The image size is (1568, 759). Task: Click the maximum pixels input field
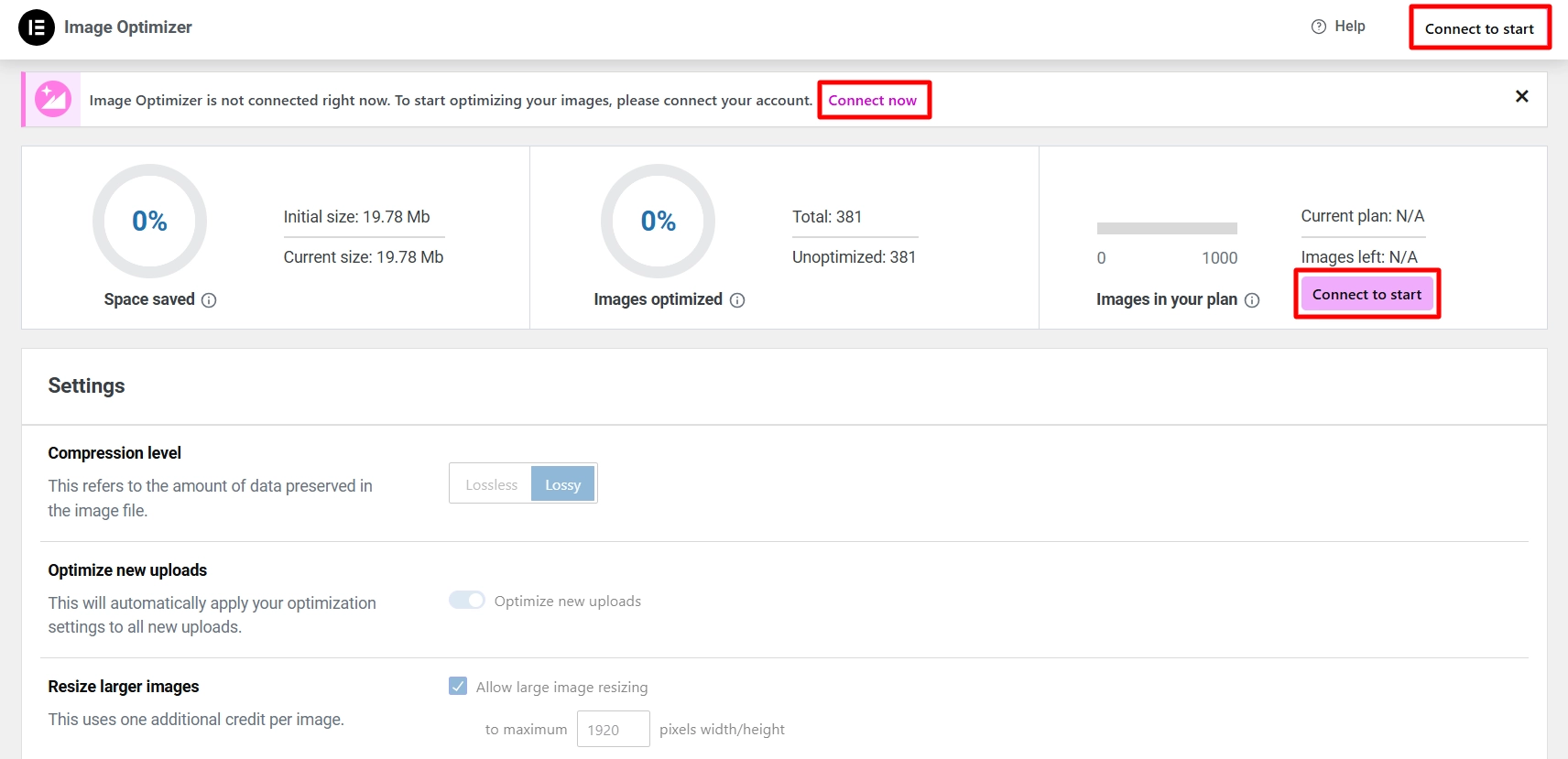pyautogui.click(x=614, y=729)
